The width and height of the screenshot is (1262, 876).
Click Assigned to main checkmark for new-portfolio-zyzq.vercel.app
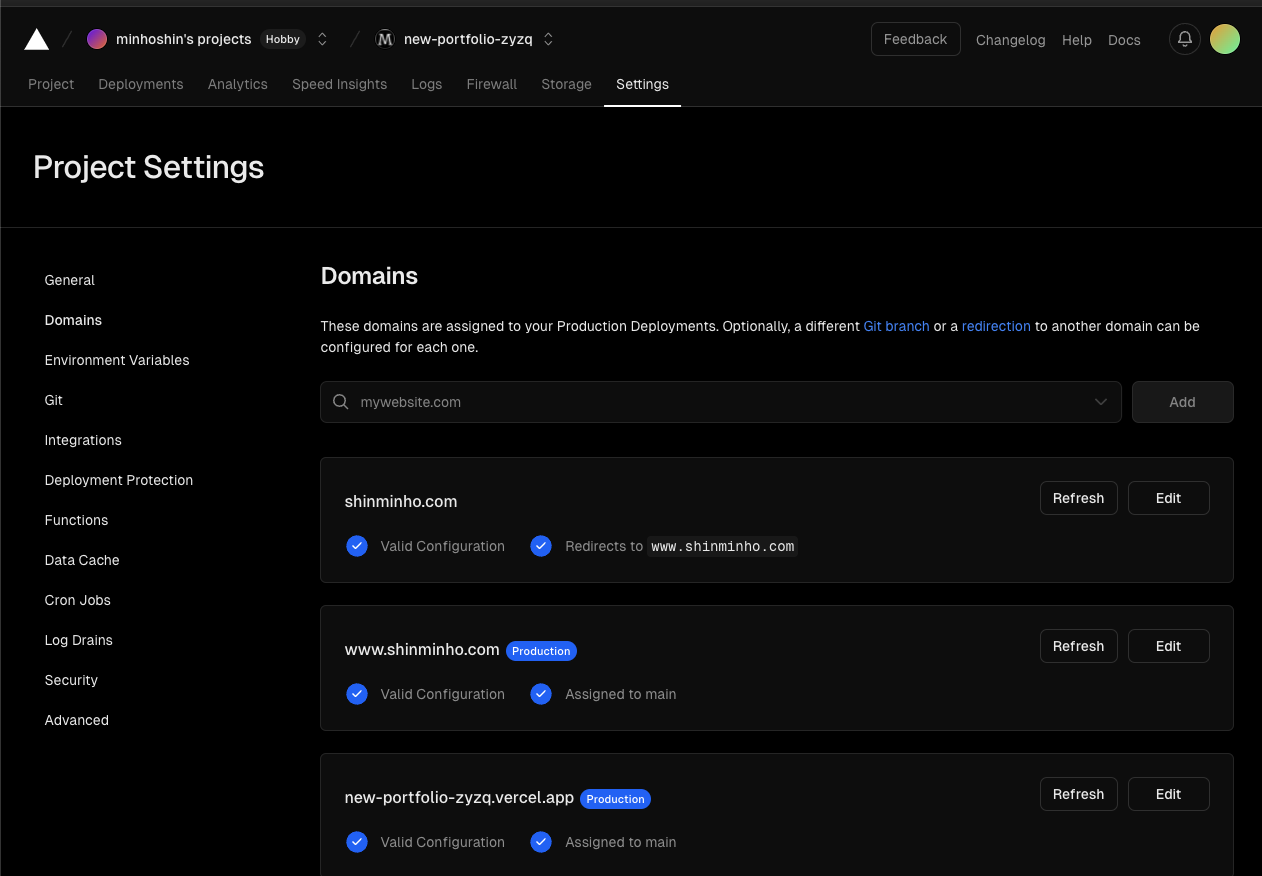[x=541, y=842]
